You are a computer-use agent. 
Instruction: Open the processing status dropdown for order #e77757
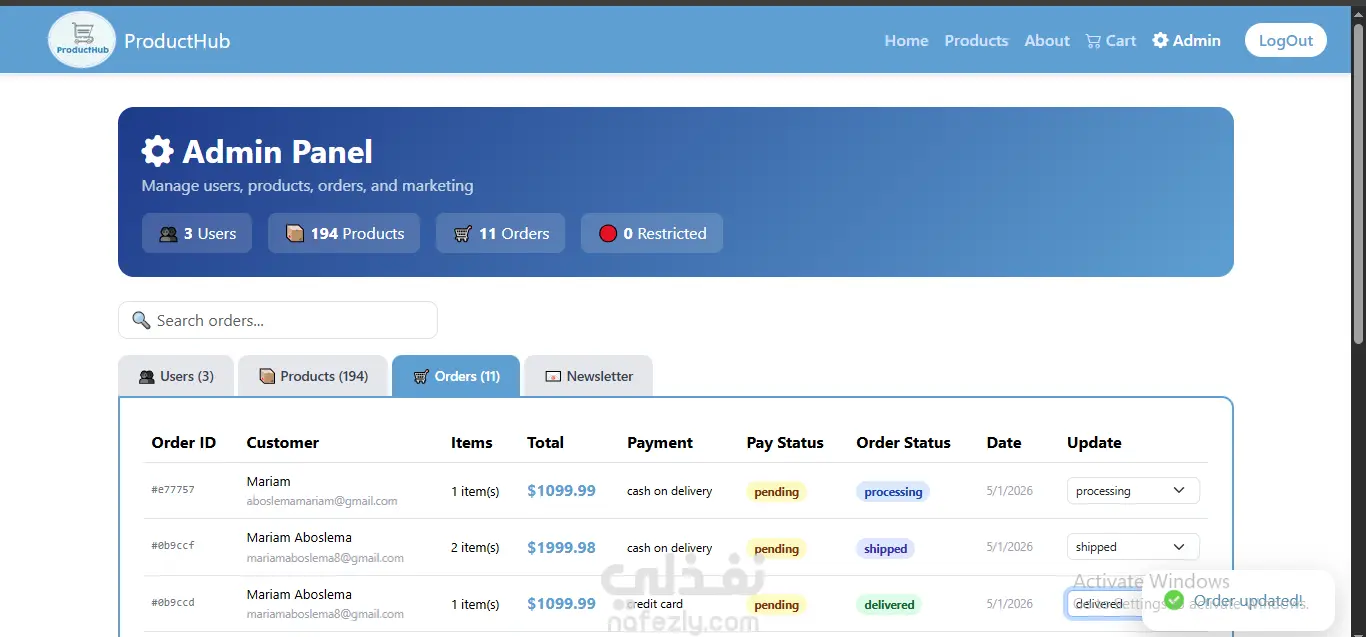click(x=1133, y=491)
